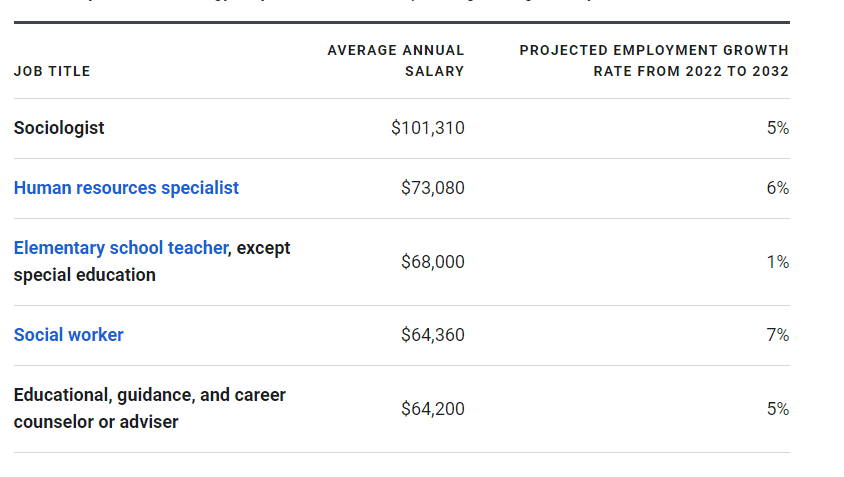Select the $101,310 salary value
Viewport: 844px width, 477px height.
pyautogui.click(x=427, y=128)
